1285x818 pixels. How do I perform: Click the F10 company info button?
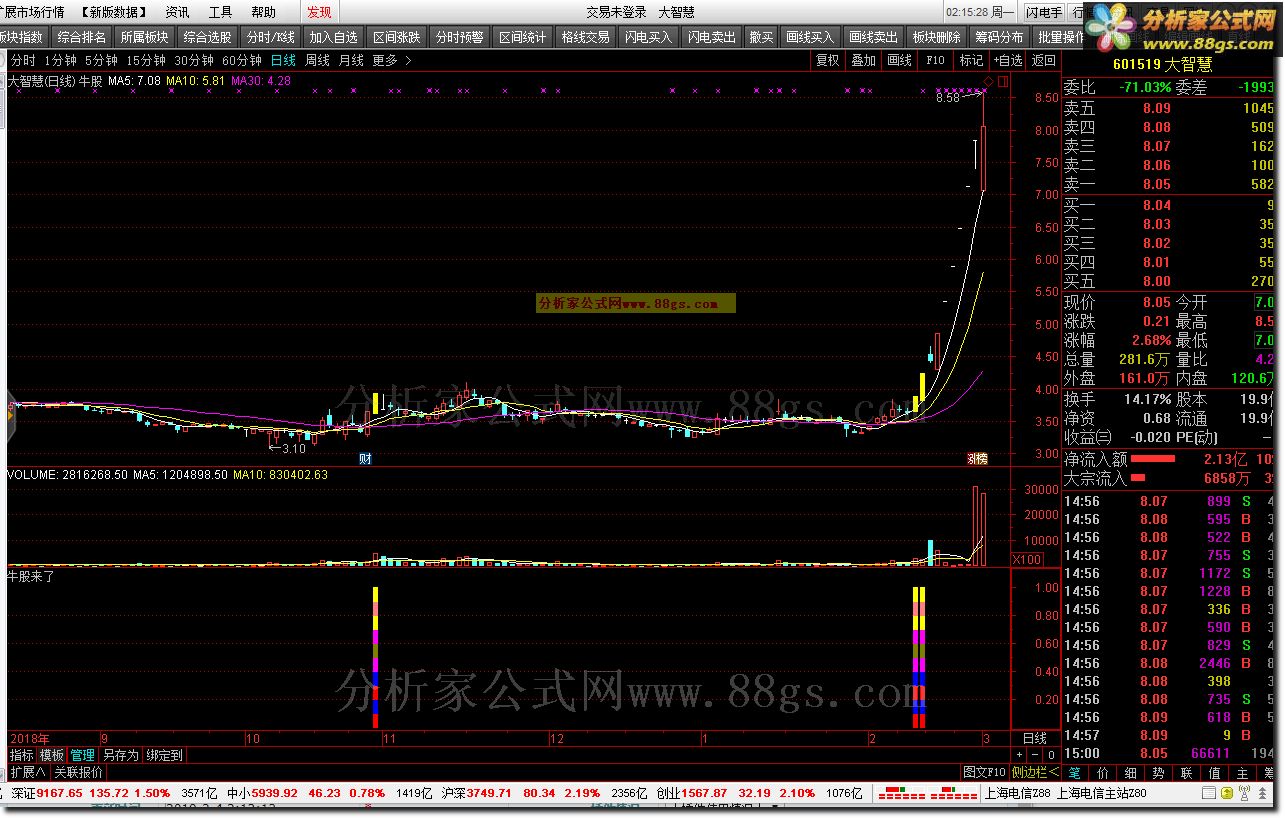[x=935, y=60]
